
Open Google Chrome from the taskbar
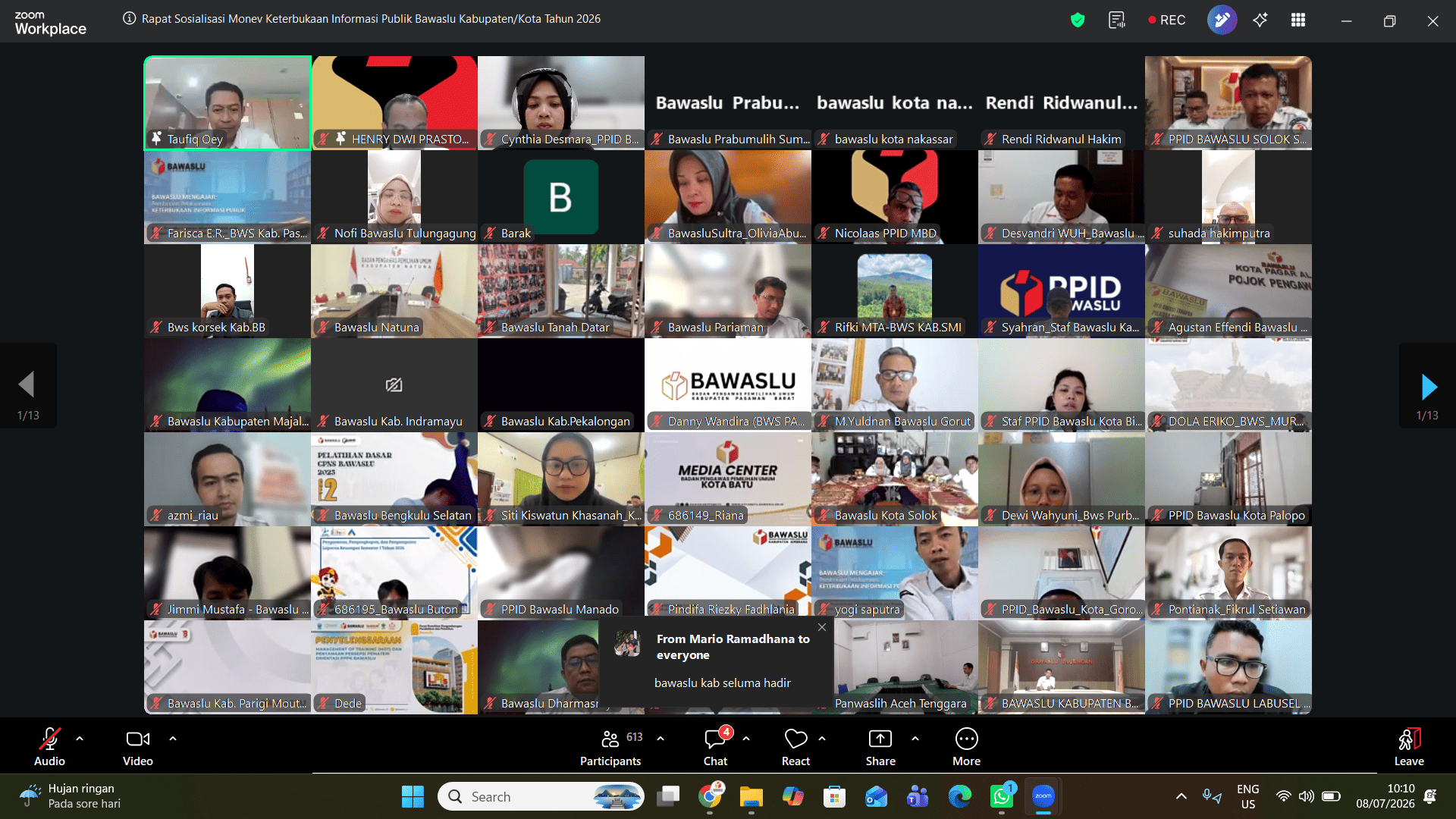click(711, 797)
